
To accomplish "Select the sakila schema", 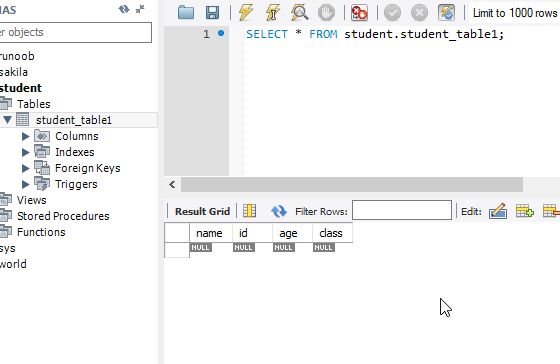I will [x=14, y=72].
